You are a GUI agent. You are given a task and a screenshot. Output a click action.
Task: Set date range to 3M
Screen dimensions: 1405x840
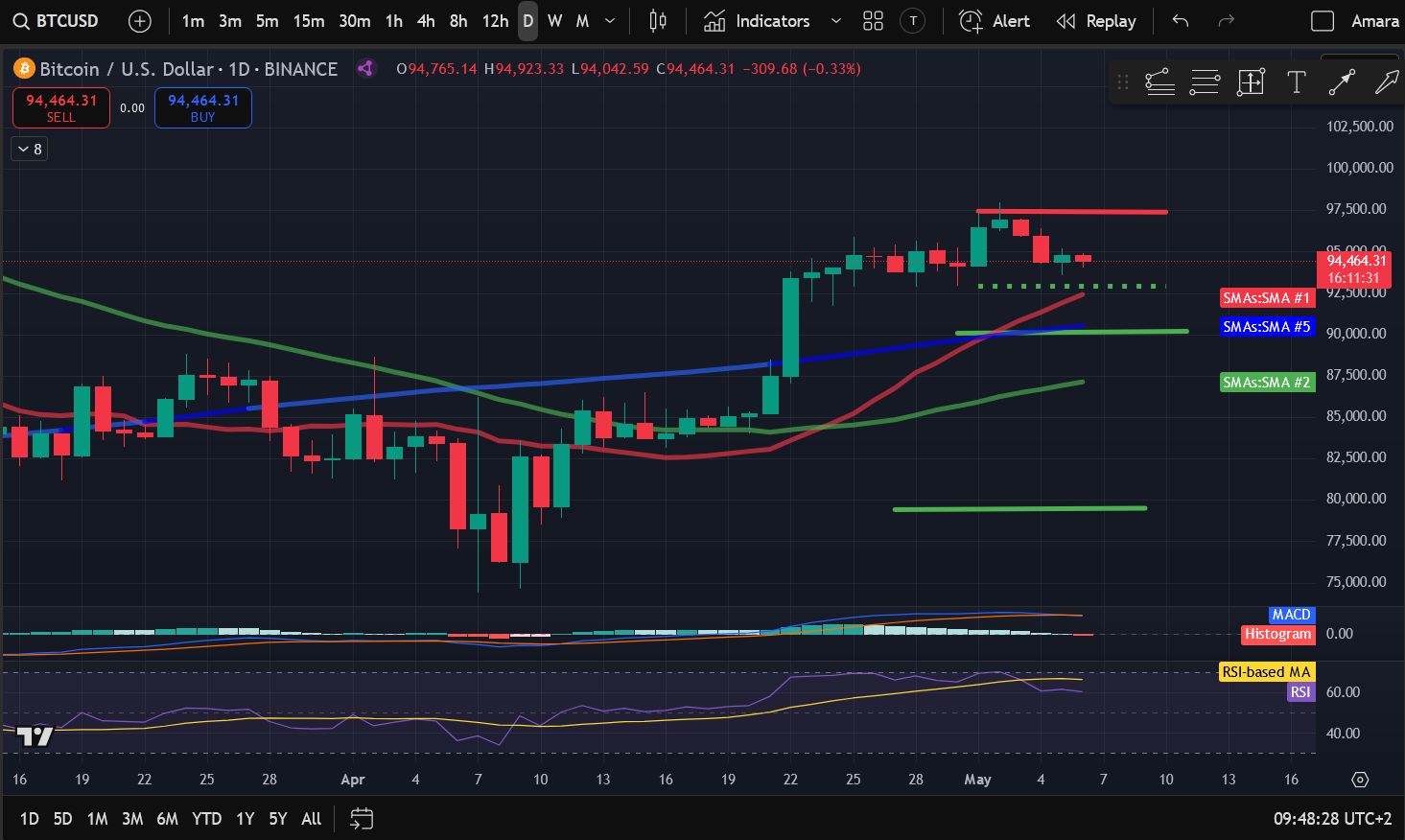coord(132,819)
